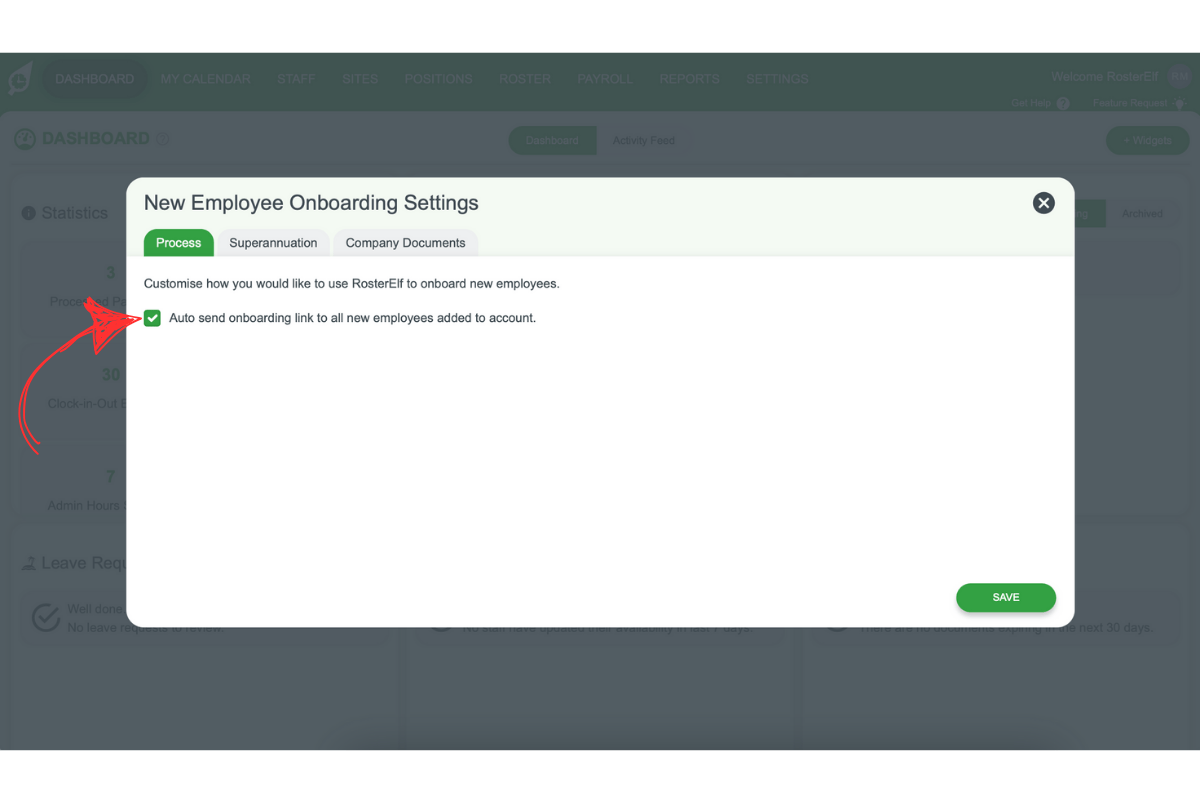Switch to Activity Feed view
Viewport: 1200px width, 800px height.
pos(643,140)
